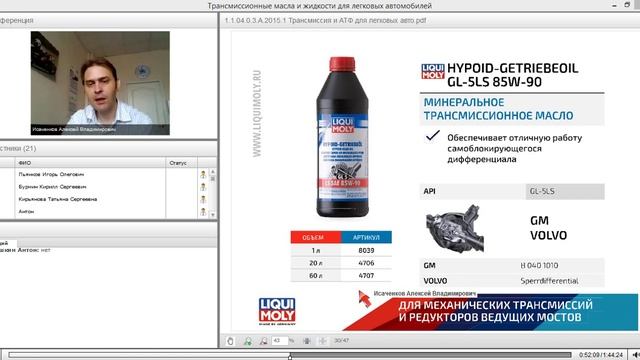Click user icon next to Пьянков Игорь Олегович

(203, 174)
